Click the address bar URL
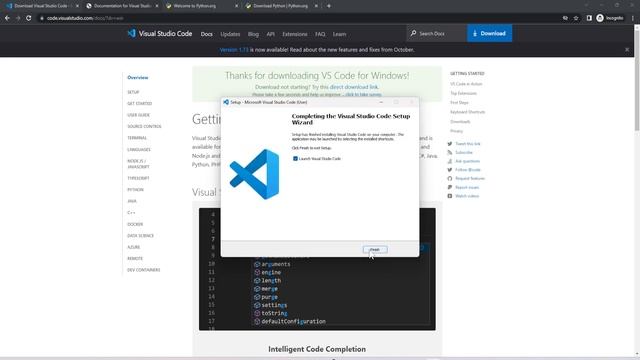This screenshot has width=640, height=360. pyautogui.click(x=85, y=18)
